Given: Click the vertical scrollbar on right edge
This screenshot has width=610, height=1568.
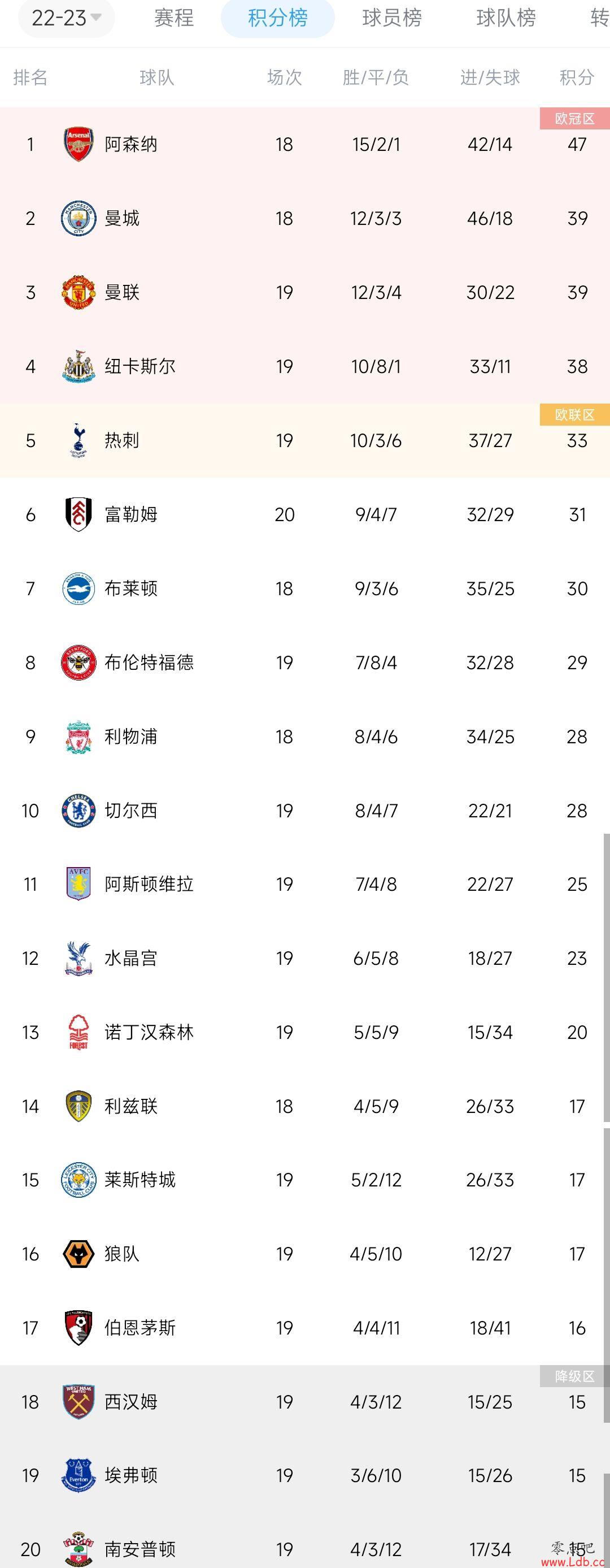Looking at the screenshot, I should [x=607, y=978].
